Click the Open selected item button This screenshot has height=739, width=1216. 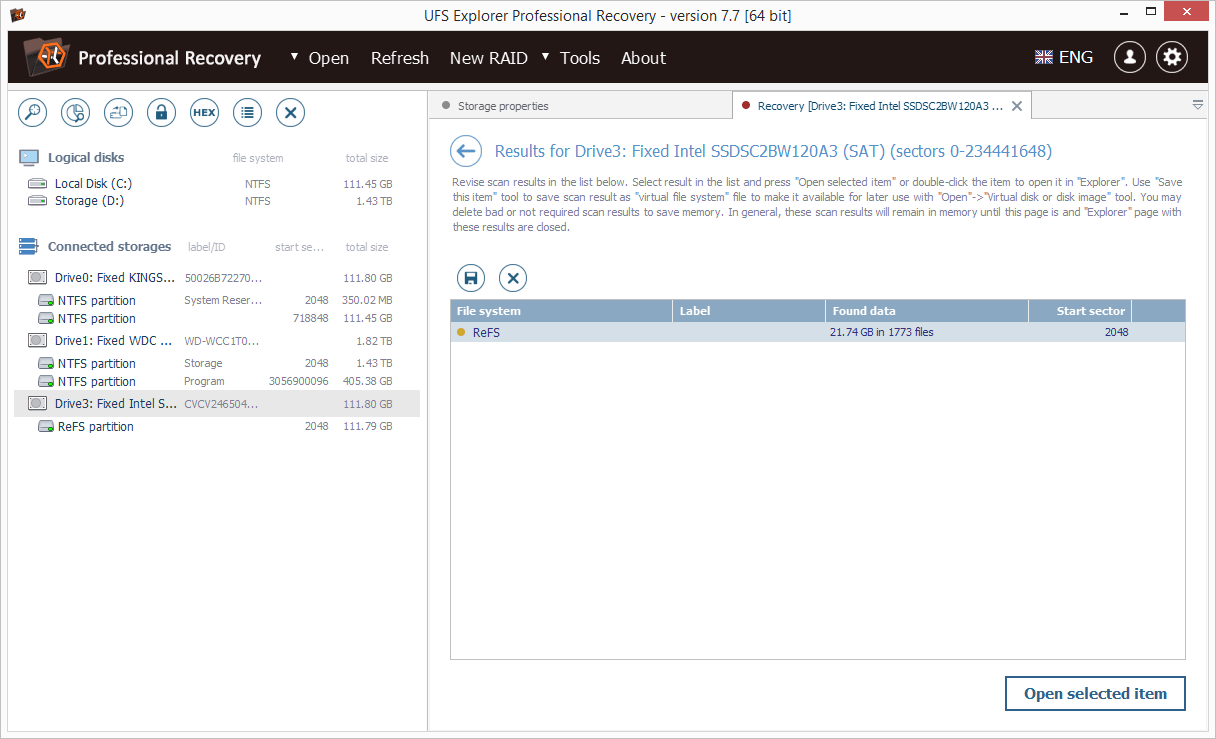click(1095, 694)
